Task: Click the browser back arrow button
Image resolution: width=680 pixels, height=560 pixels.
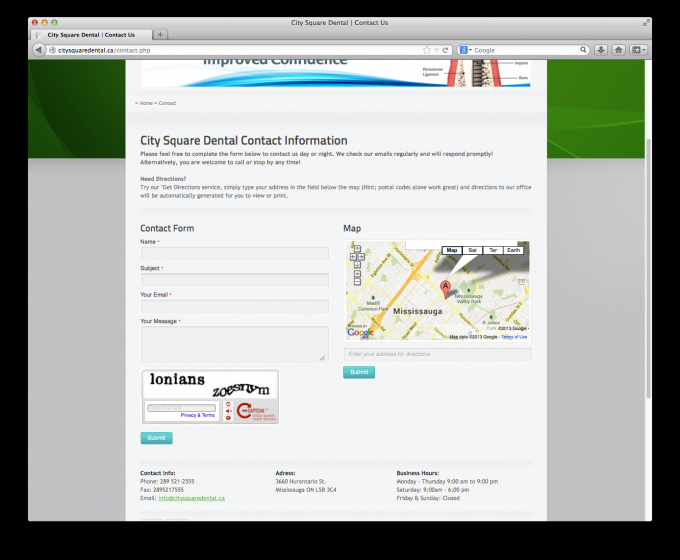Action: point(39,49)
